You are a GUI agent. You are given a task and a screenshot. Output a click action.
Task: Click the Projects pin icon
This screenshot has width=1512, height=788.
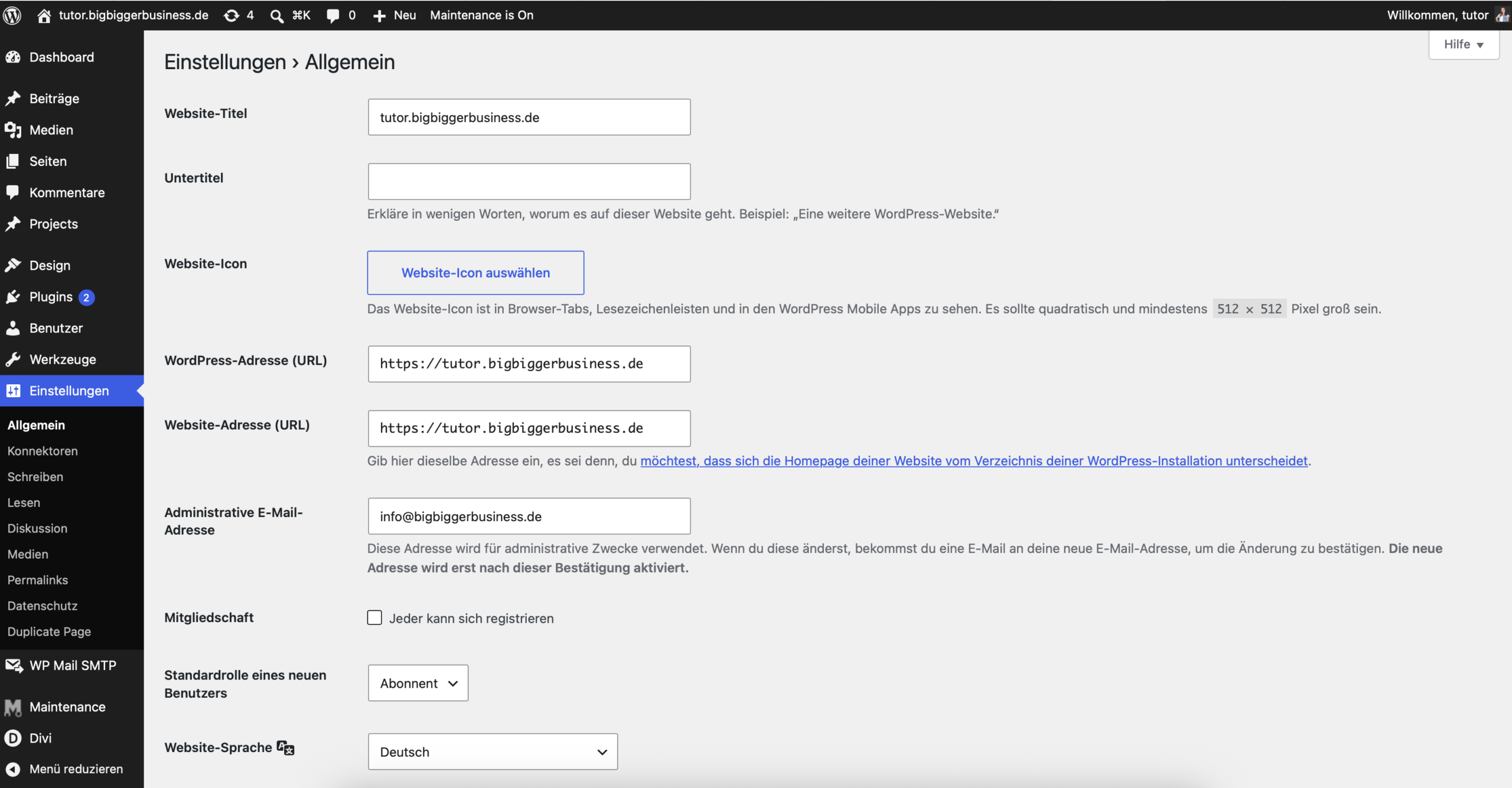coord(13,224)
